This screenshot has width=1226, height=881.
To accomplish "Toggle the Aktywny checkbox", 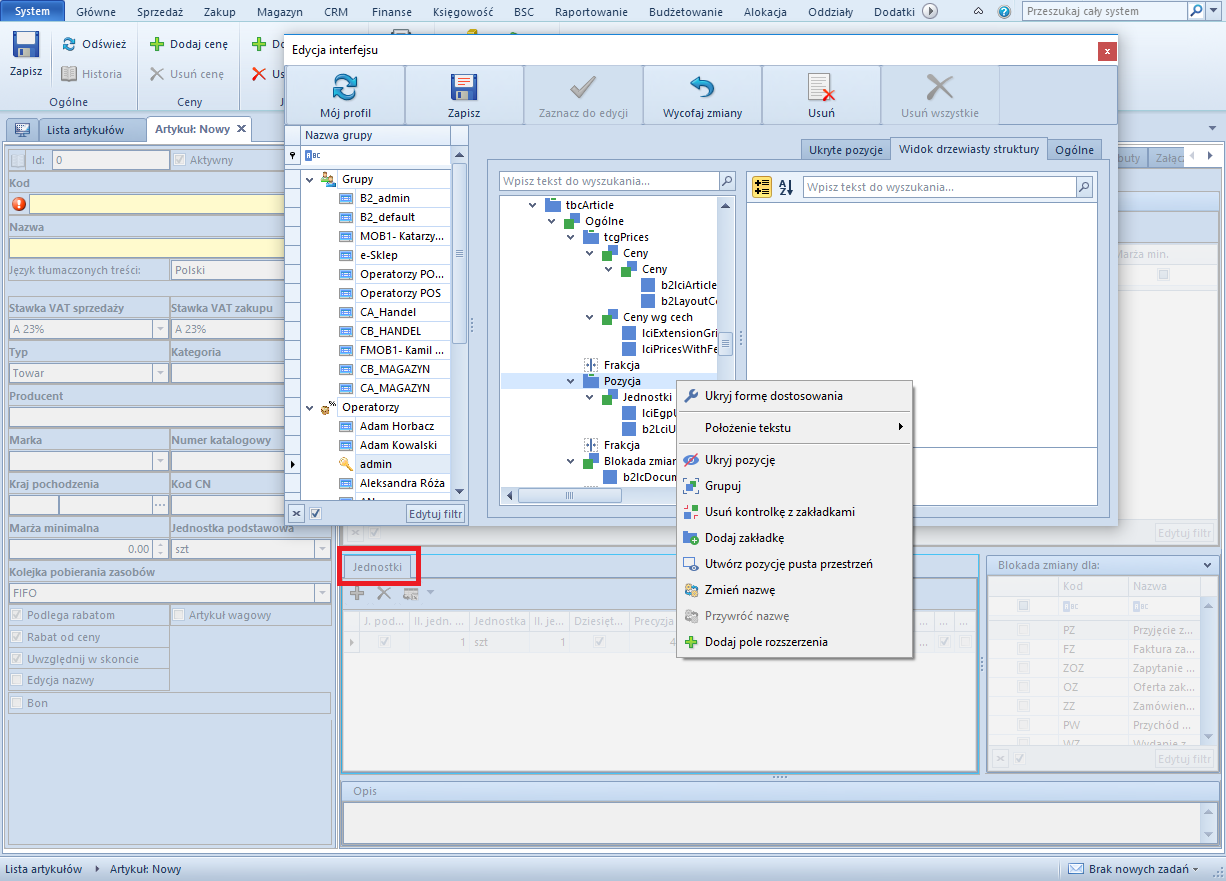I will coord(180,160).
